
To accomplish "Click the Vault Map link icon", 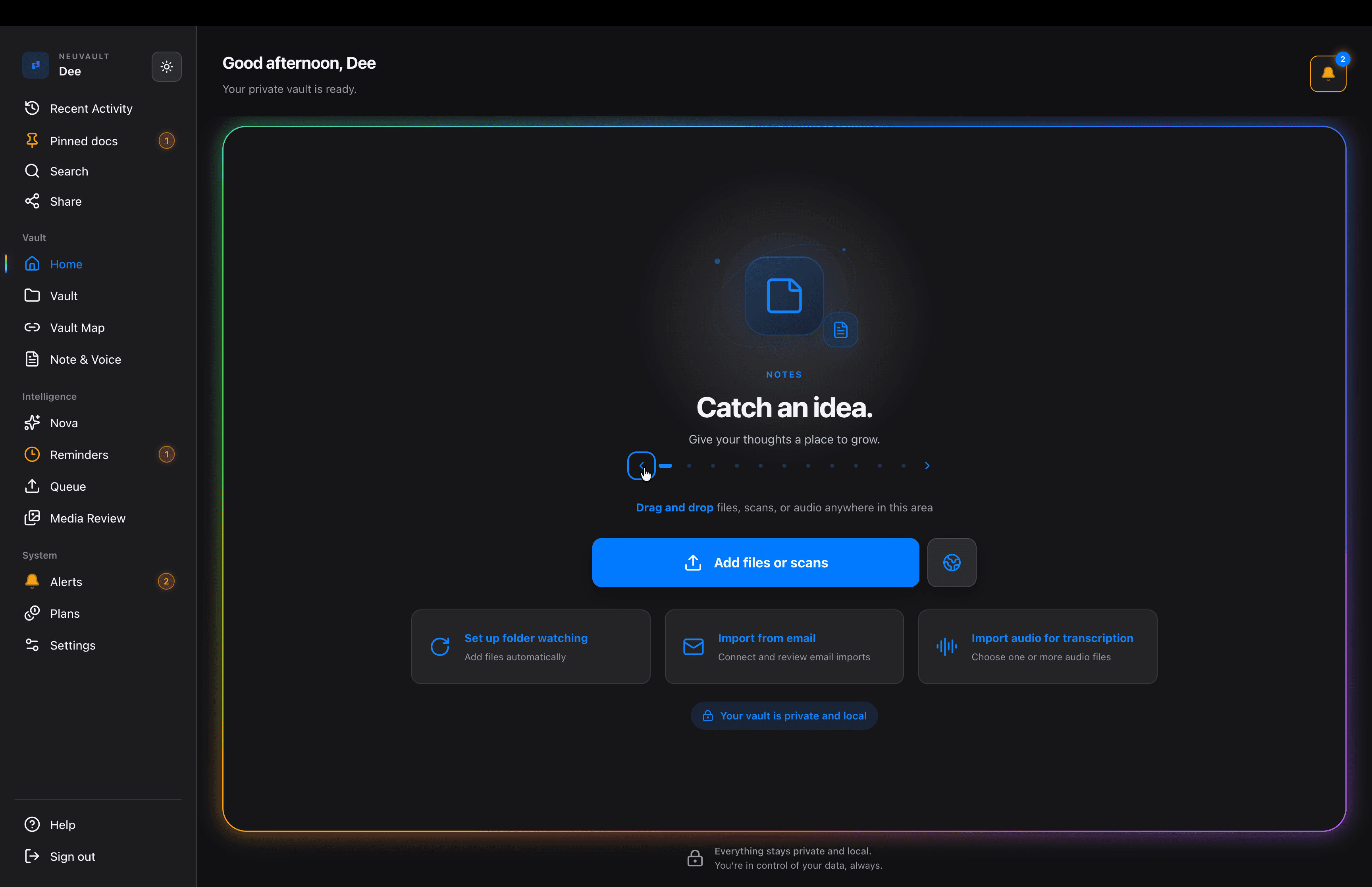I will point(32,327).
